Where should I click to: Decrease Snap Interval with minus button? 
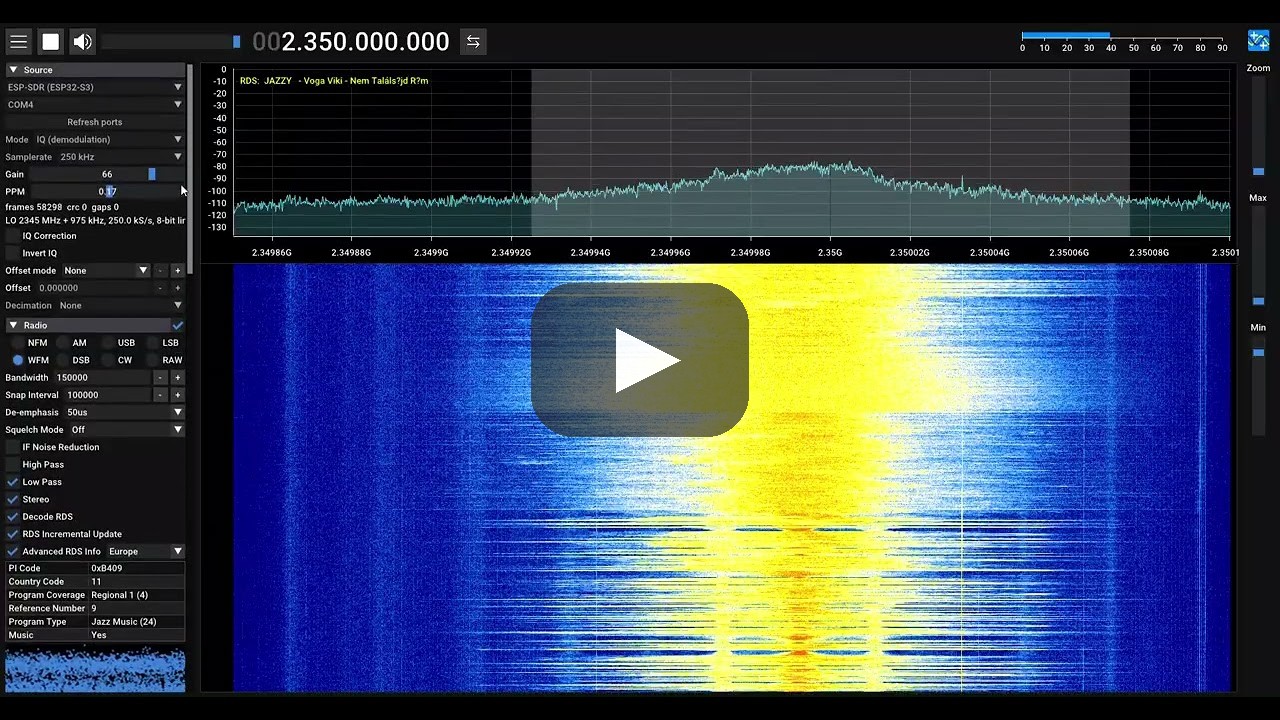click(160, 395)
